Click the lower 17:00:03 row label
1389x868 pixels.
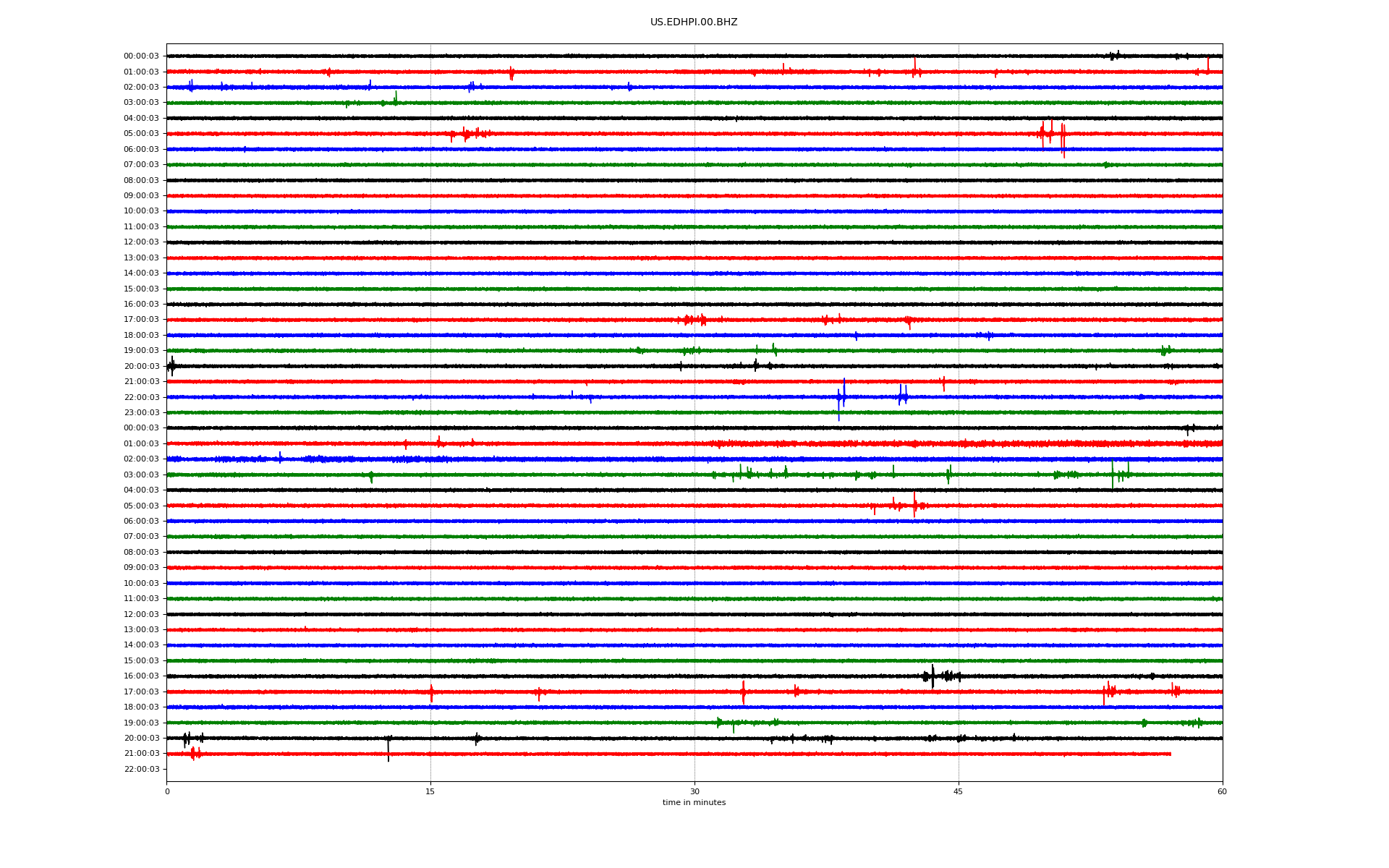pyautogui.click(x=141, y=692)
